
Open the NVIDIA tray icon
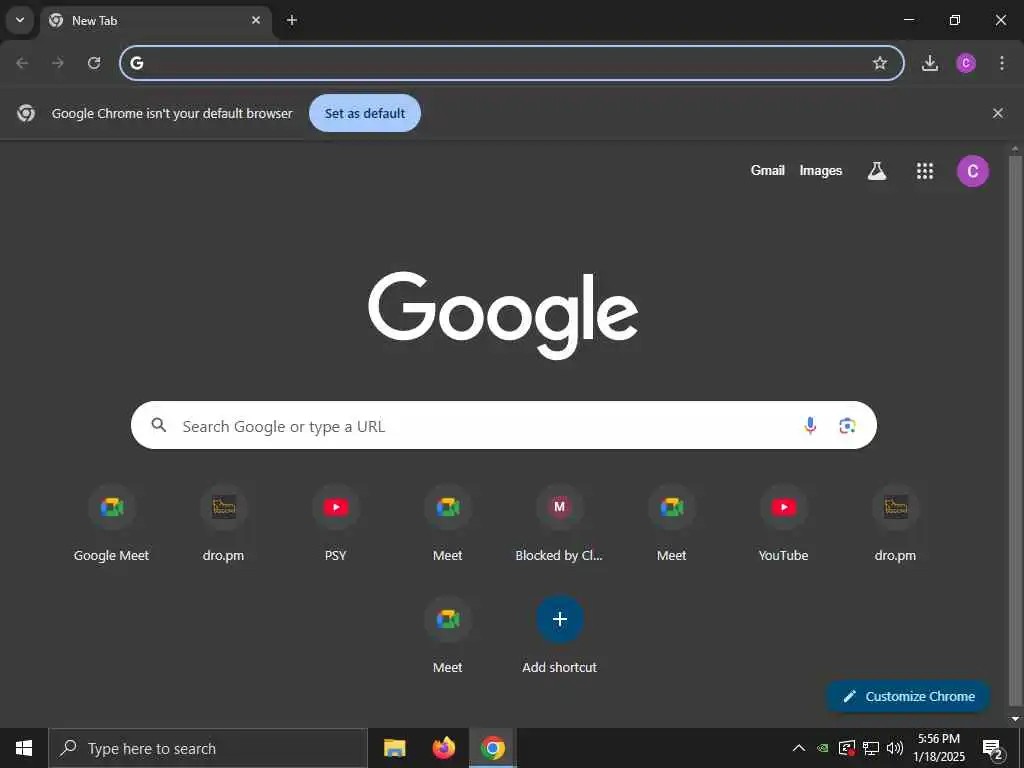(x=823, y=748)
